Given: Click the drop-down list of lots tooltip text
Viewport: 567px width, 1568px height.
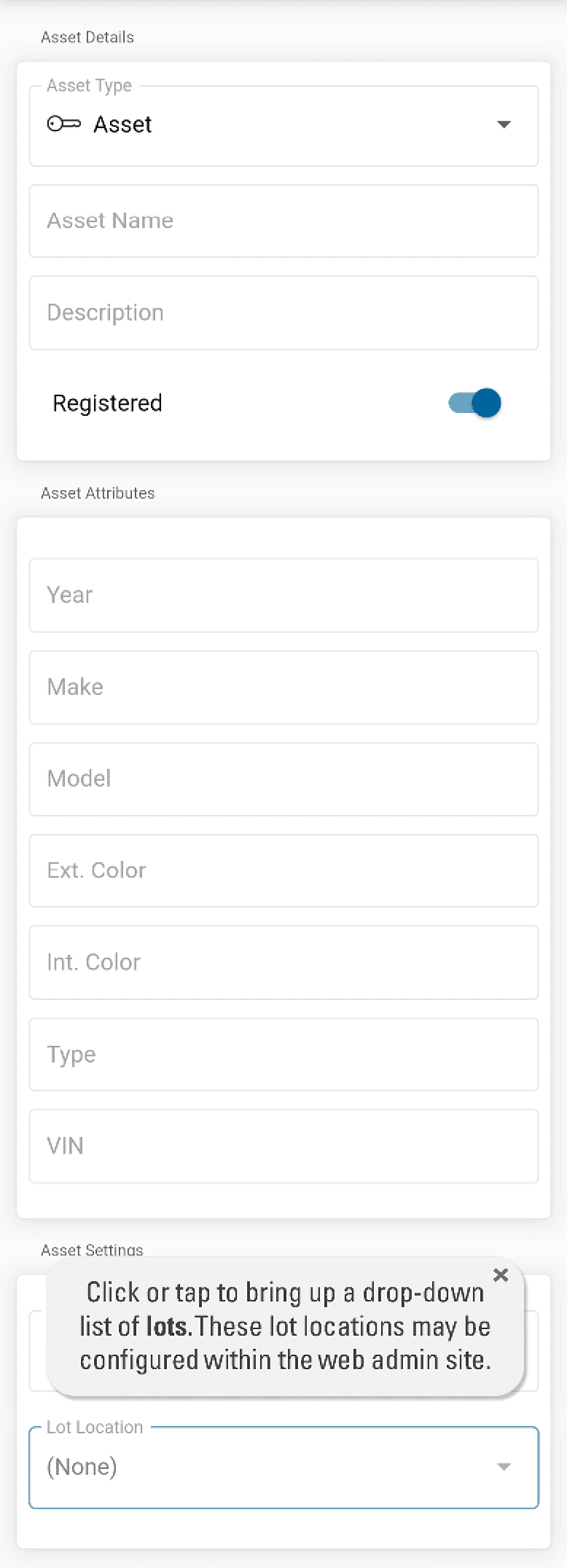Looking at the screenshot, I should tap(285, 1326).
